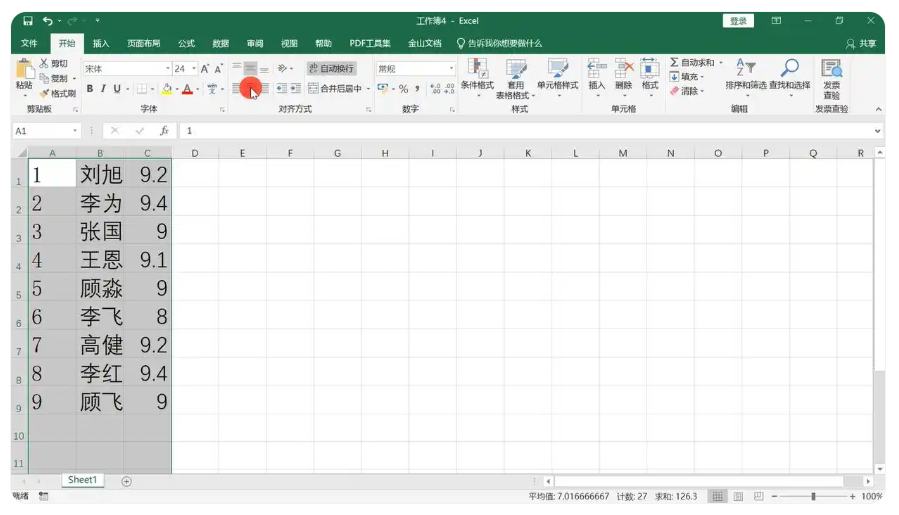Click the Share (共享) button

861,43
